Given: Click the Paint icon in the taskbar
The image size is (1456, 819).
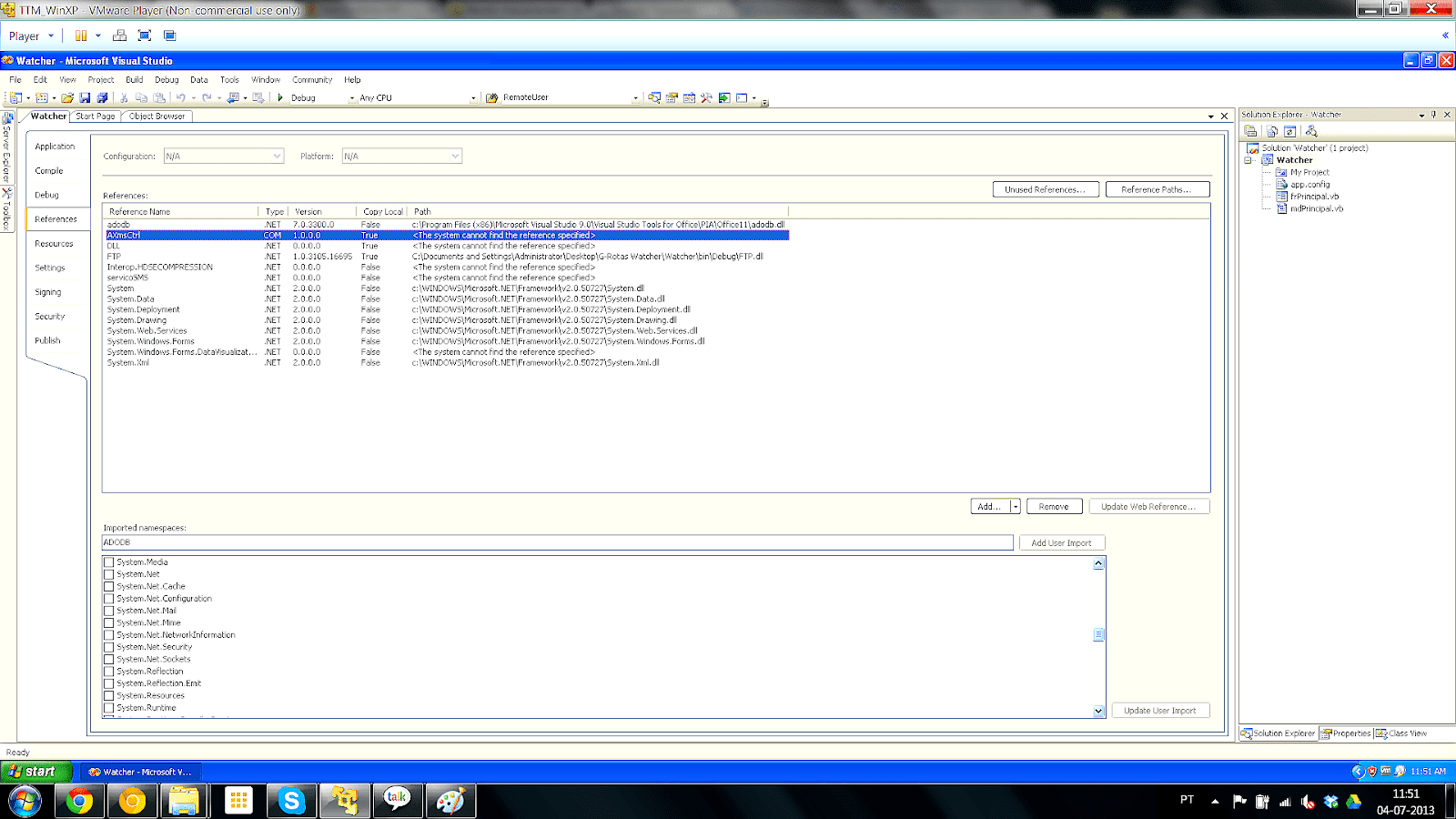Looking at the screenshot, I should point(450,801).
